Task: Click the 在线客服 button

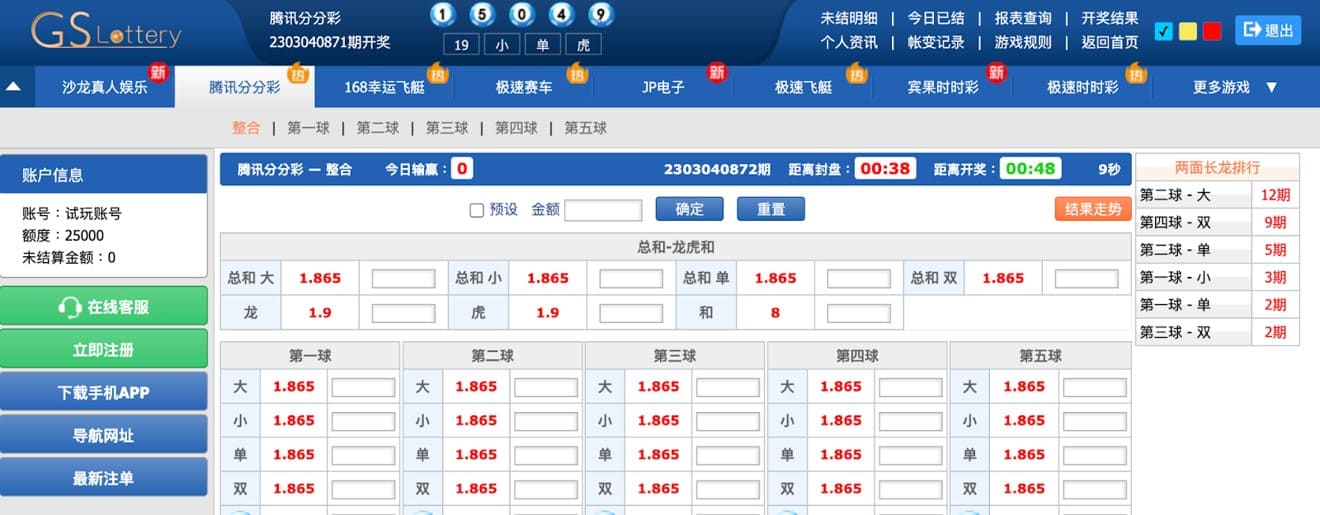Action: pyautogui.click(x=104, y=307)
